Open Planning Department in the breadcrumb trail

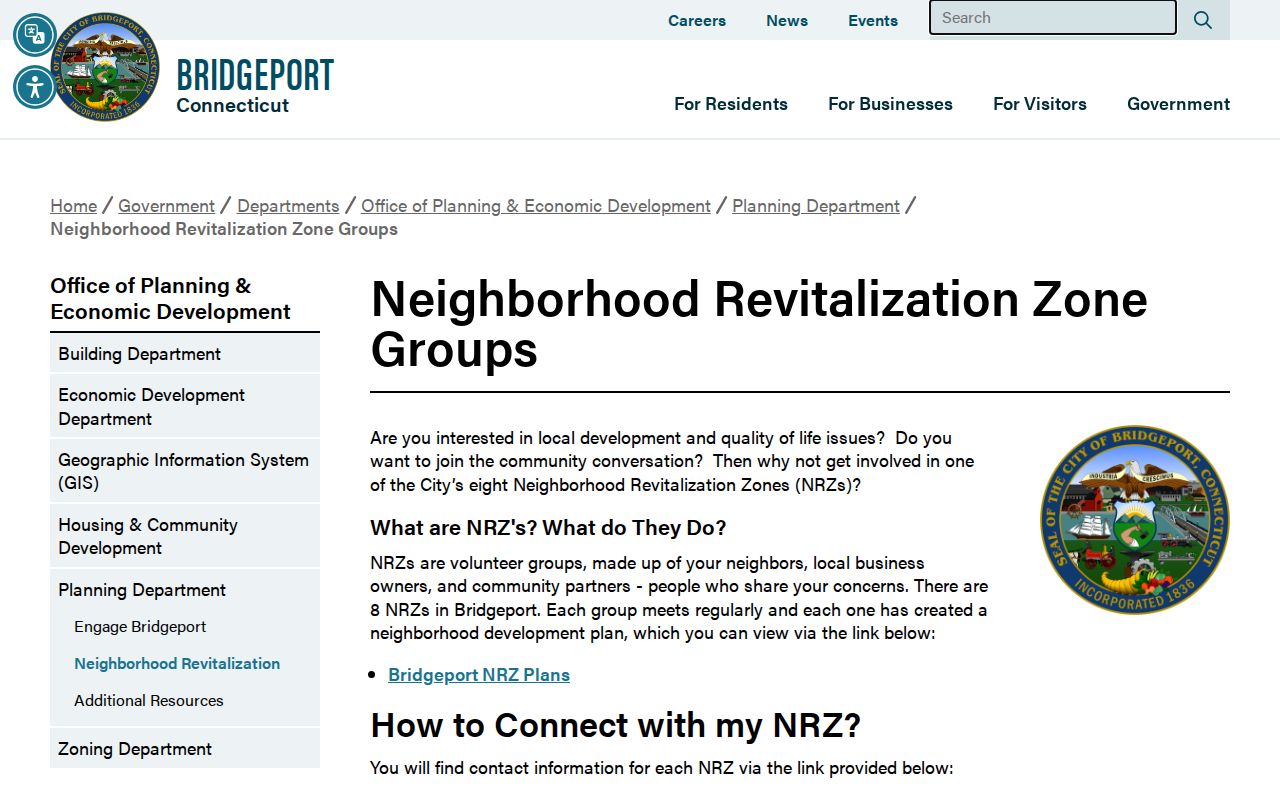tap(816, 206)
